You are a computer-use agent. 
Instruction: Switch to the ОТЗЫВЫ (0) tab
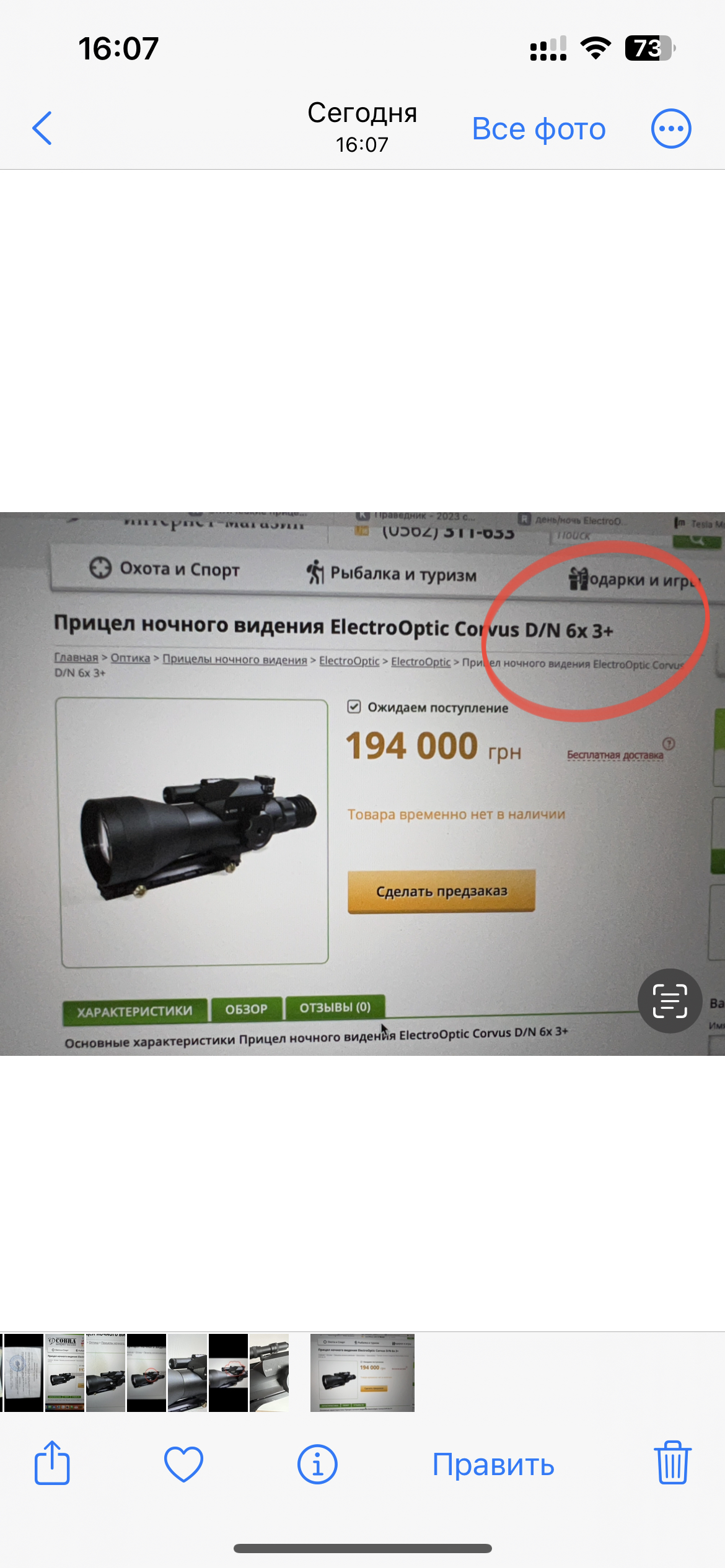point(335,1008)
